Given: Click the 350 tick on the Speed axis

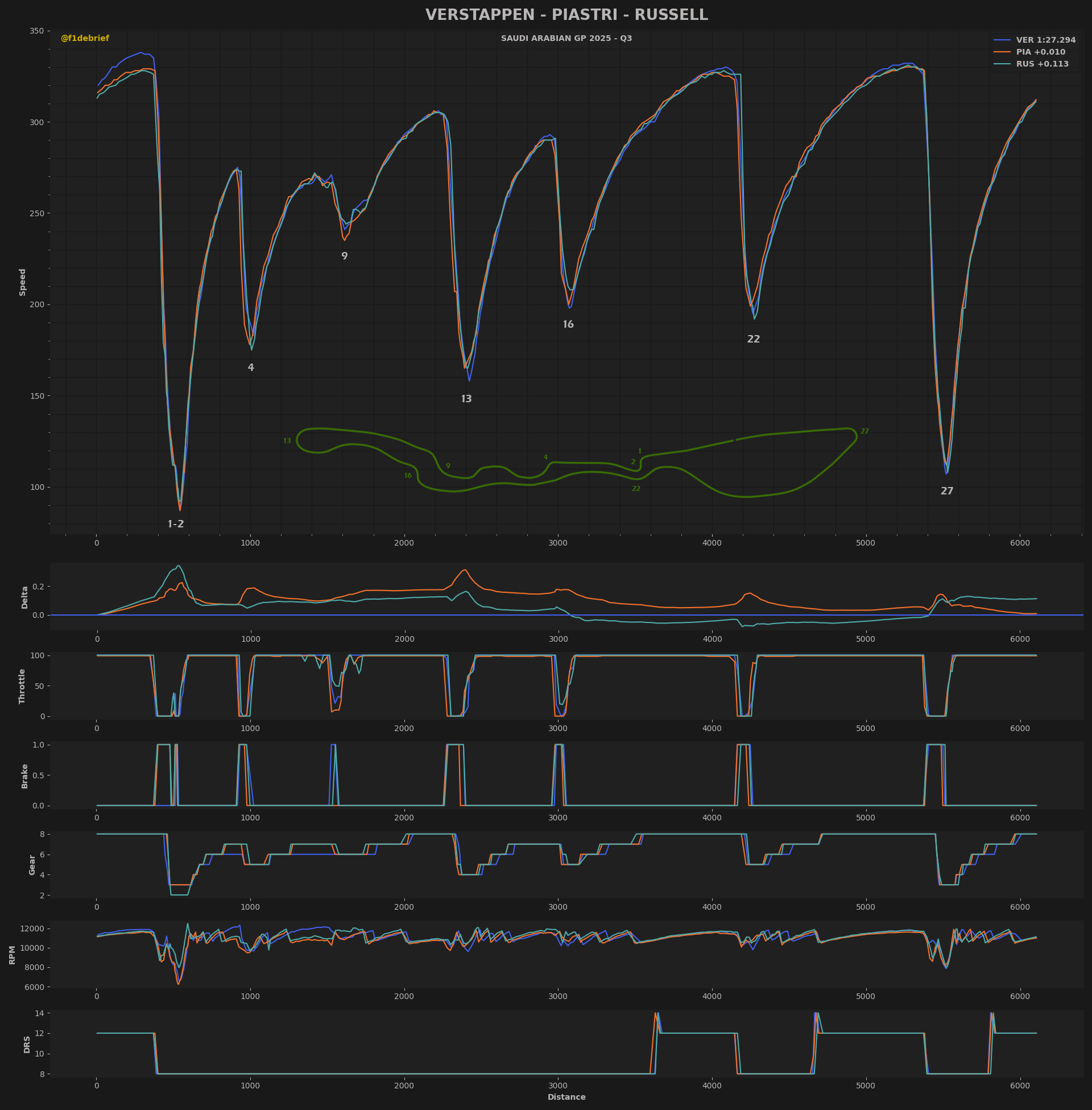Looking at the screenshot, I should pyautogui.click(x=38, y=31).
